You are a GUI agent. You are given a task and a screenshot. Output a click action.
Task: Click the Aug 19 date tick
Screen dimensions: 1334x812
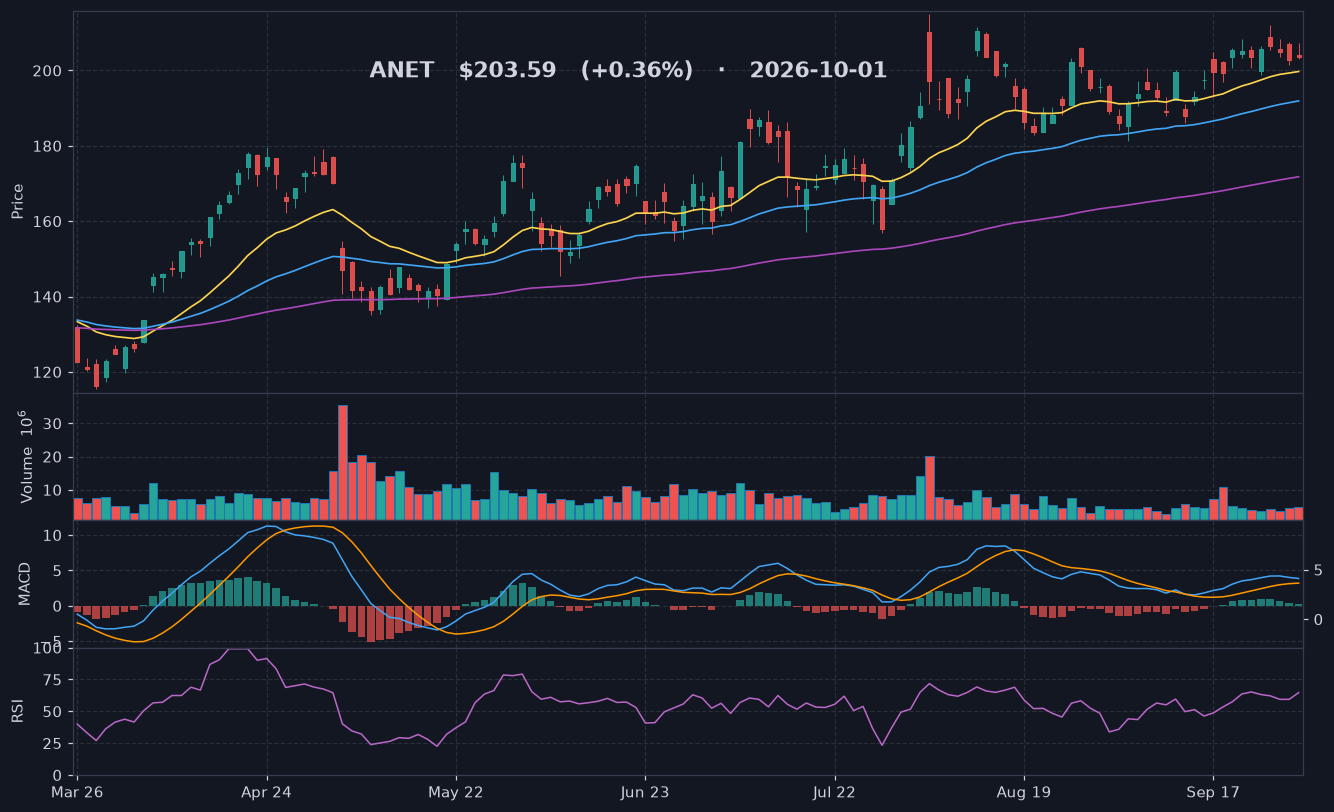point(1024,792)
